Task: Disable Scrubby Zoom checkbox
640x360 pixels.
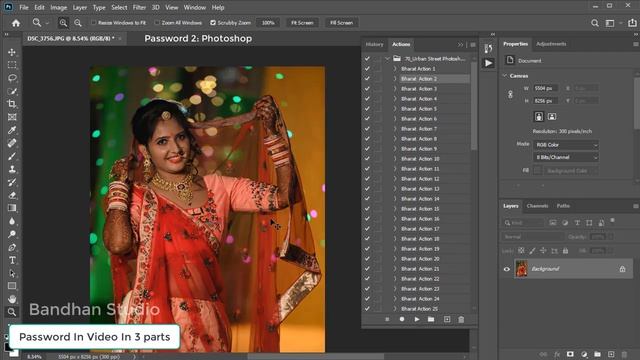Action: point(213,23)
